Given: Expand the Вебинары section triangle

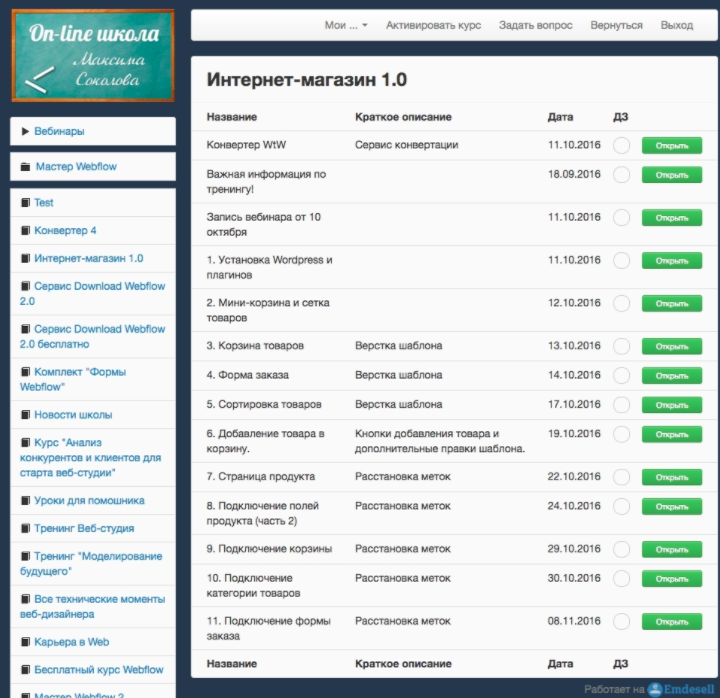Looking at the screenshot, I should 25,131.
